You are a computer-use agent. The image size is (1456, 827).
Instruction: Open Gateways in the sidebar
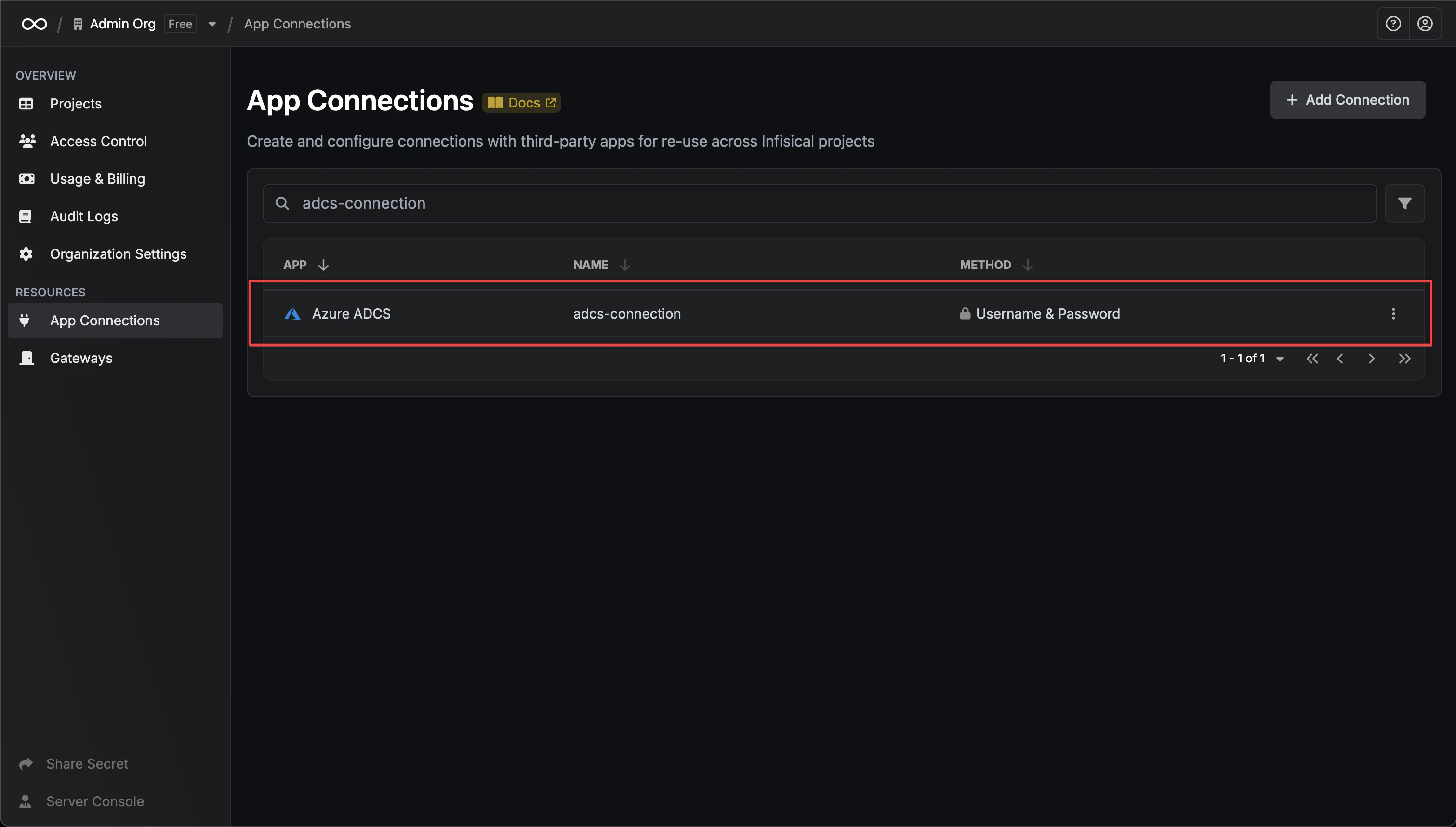click(x=115, y=358)
